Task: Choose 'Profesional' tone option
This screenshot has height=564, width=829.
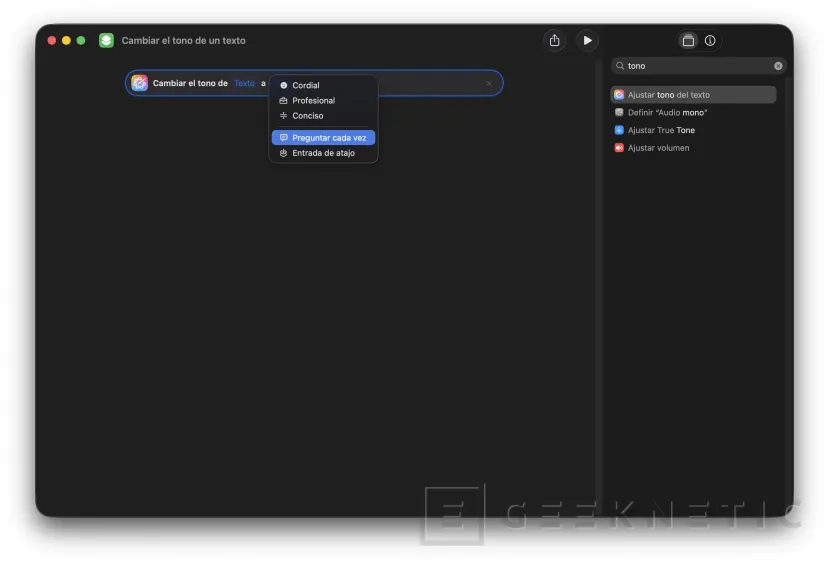Action: [x=313, y=101]
